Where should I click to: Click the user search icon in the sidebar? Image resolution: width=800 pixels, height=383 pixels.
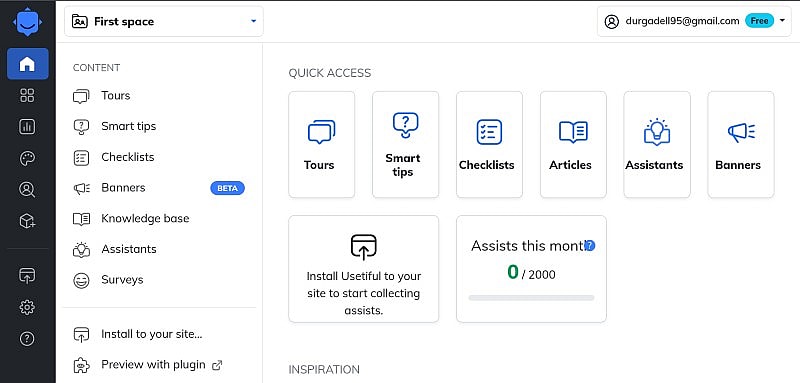27,190
